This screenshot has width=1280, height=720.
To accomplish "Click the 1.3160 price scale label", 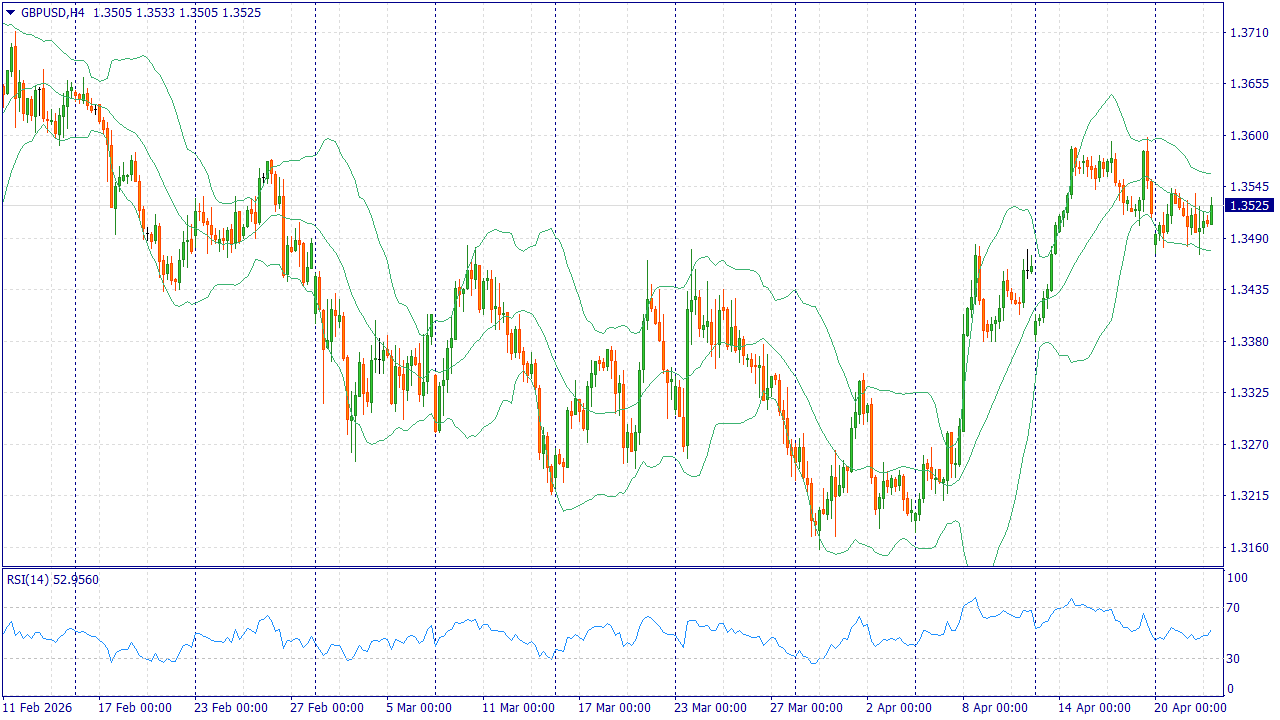I will pos(1248,548).
